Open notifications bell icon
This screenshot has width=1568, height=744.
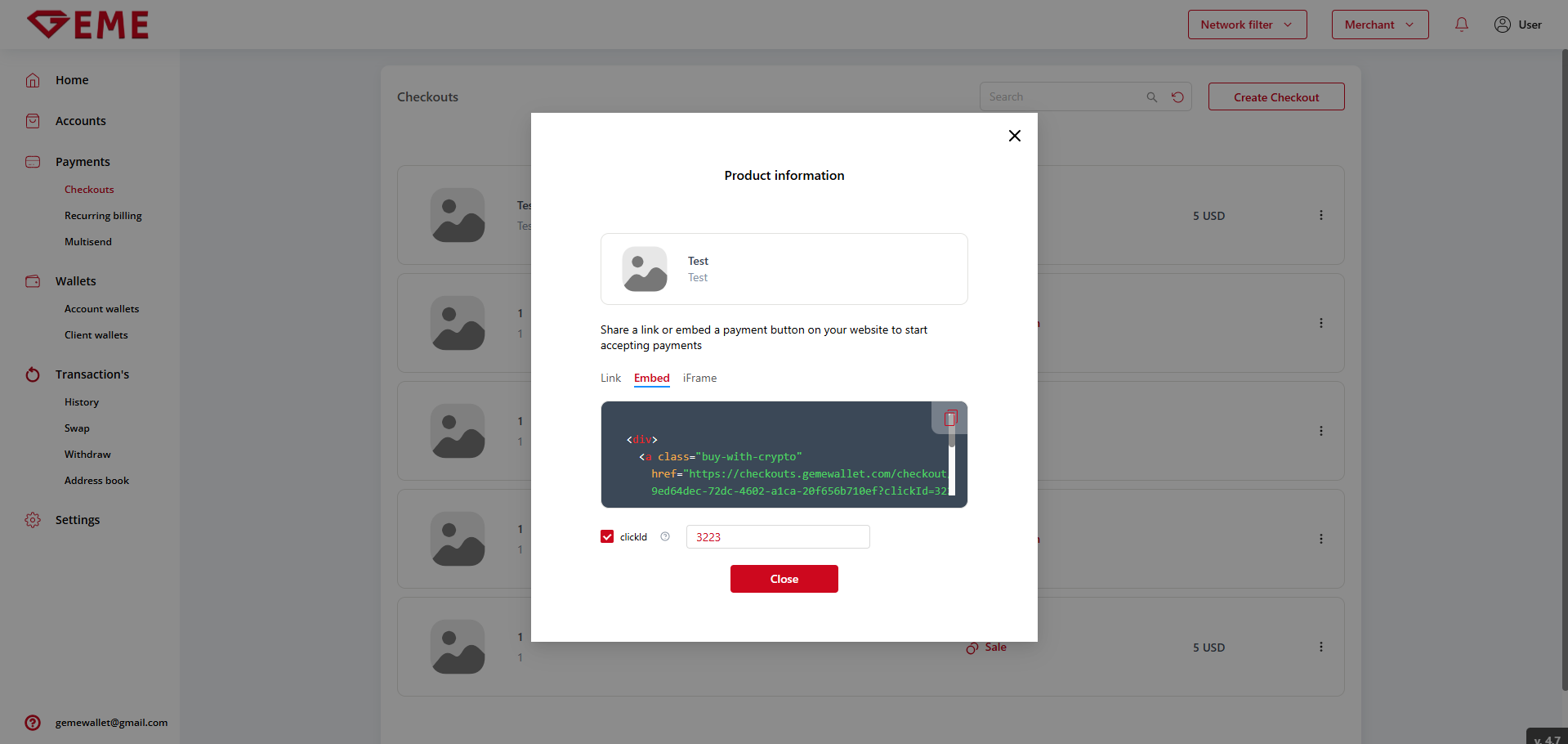[1461, 25]
